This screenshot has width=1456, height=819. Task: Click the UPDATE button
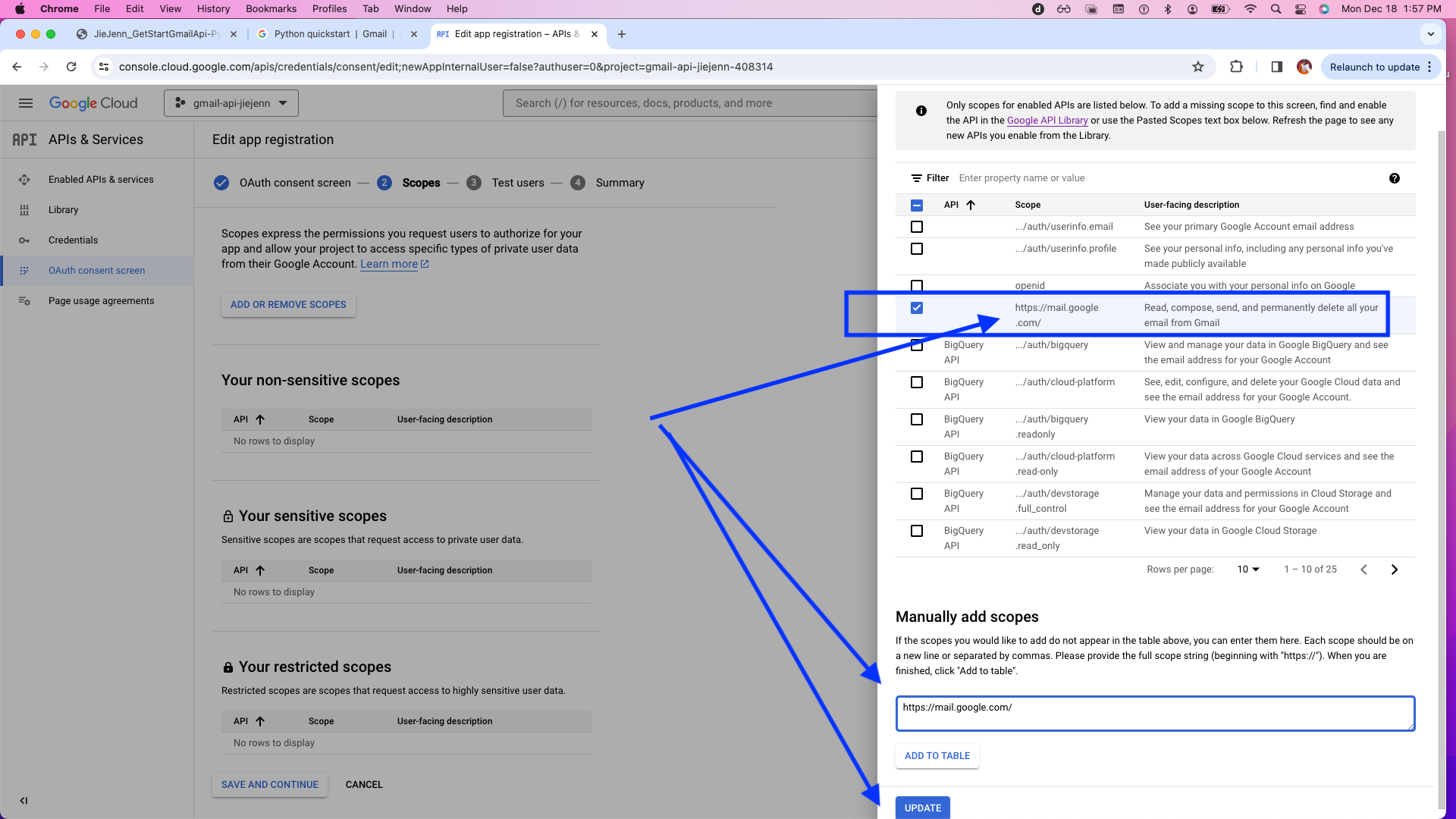point(923,808)
